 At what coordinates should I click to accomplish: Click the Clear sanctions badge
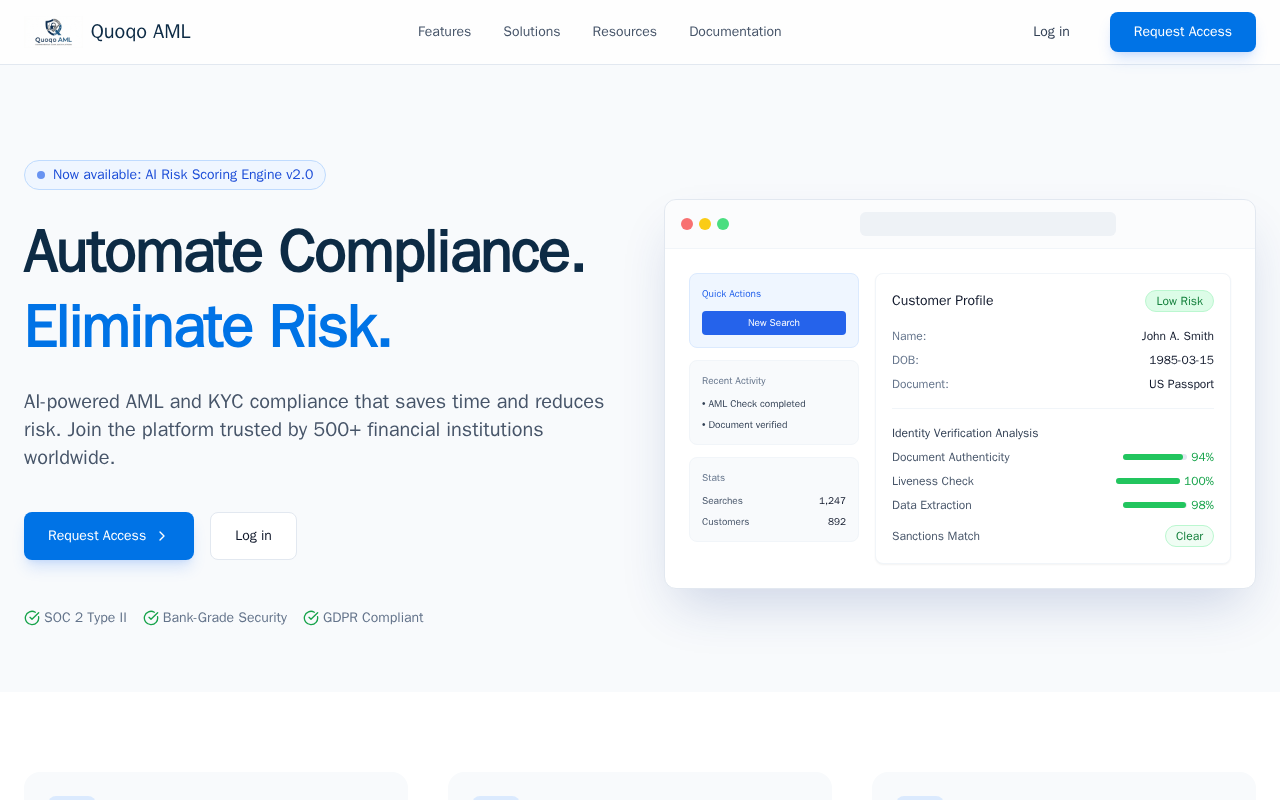[x=1189, y=536]
